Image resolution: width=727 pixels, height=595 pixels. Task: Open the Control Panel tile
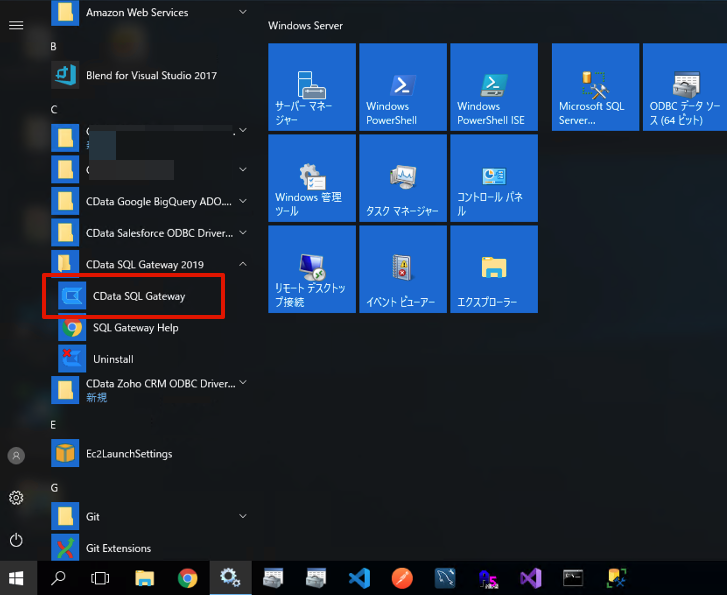494,178
